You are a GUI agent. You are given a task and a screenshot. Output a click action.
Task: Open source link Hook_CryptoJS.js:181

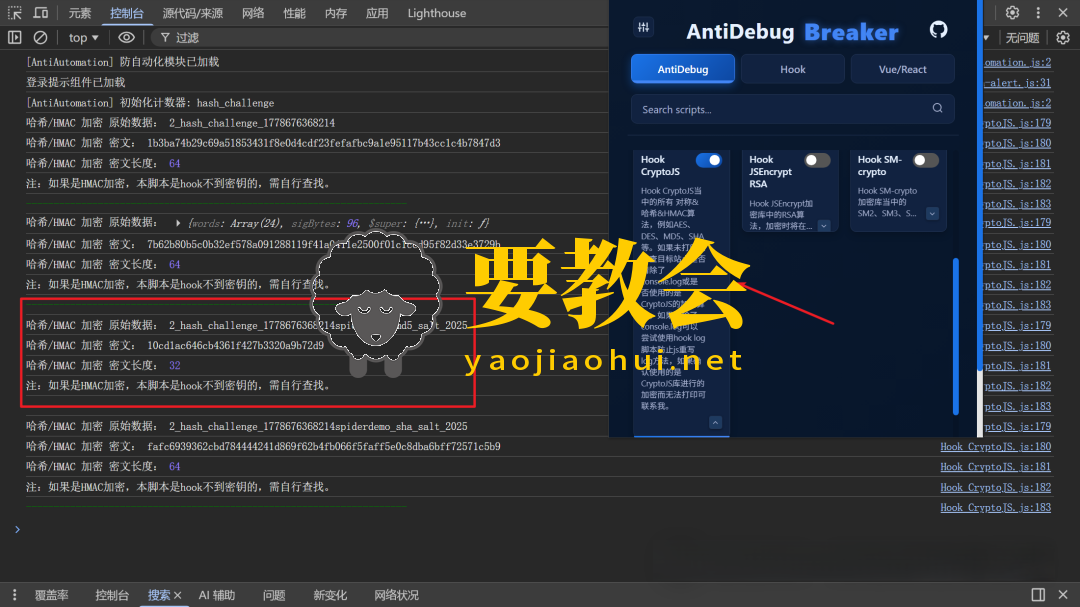point(995,467)
